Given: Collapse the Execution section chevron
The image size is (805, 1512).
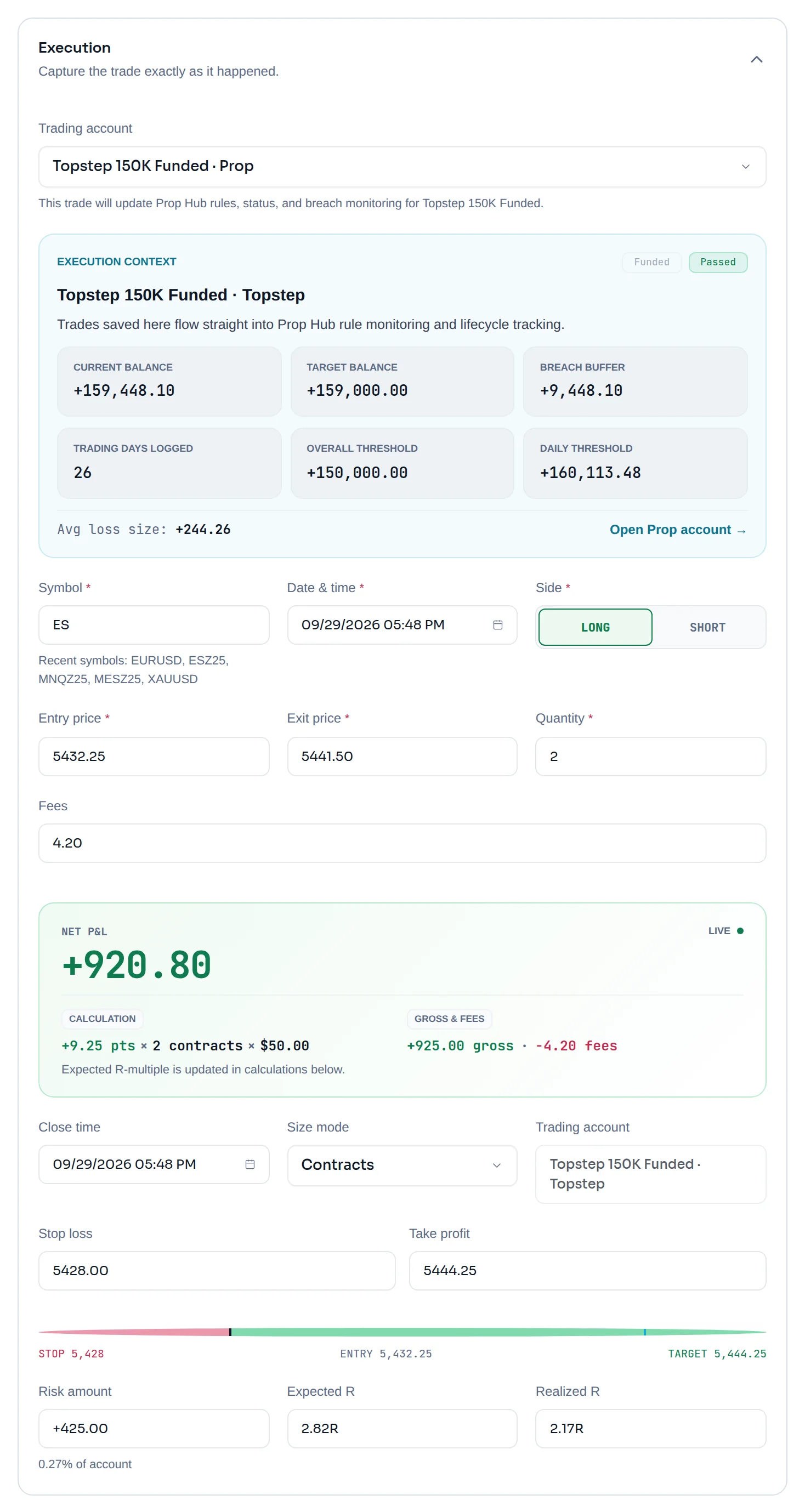Looking at the screenshot, I should click(x=756, y=59).
